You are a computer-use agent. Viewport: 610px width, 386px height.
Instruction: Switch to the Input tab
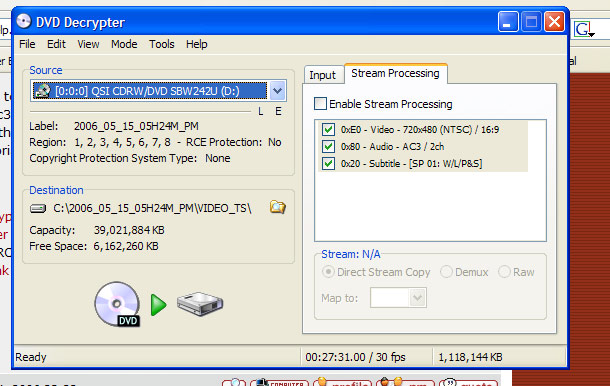[x=323, y=75]
